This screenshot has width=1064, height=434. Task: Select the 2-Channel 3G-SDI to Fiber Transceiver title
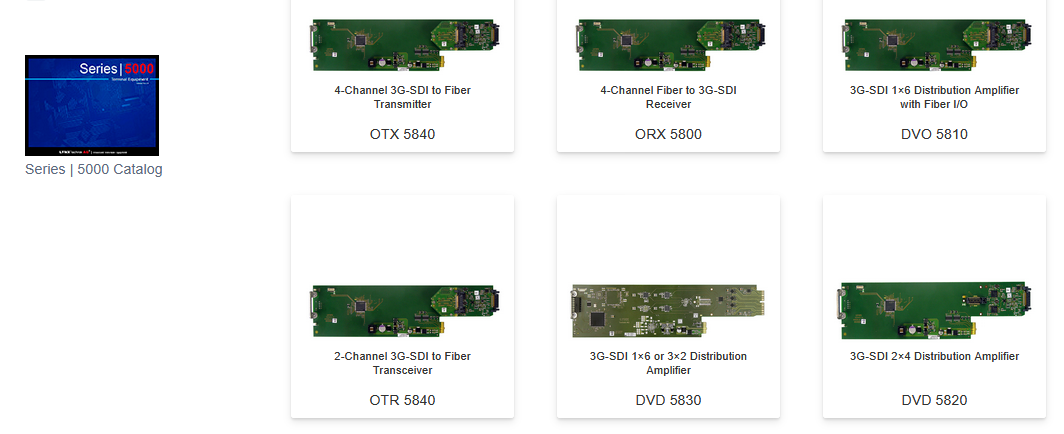click(402, 363)
